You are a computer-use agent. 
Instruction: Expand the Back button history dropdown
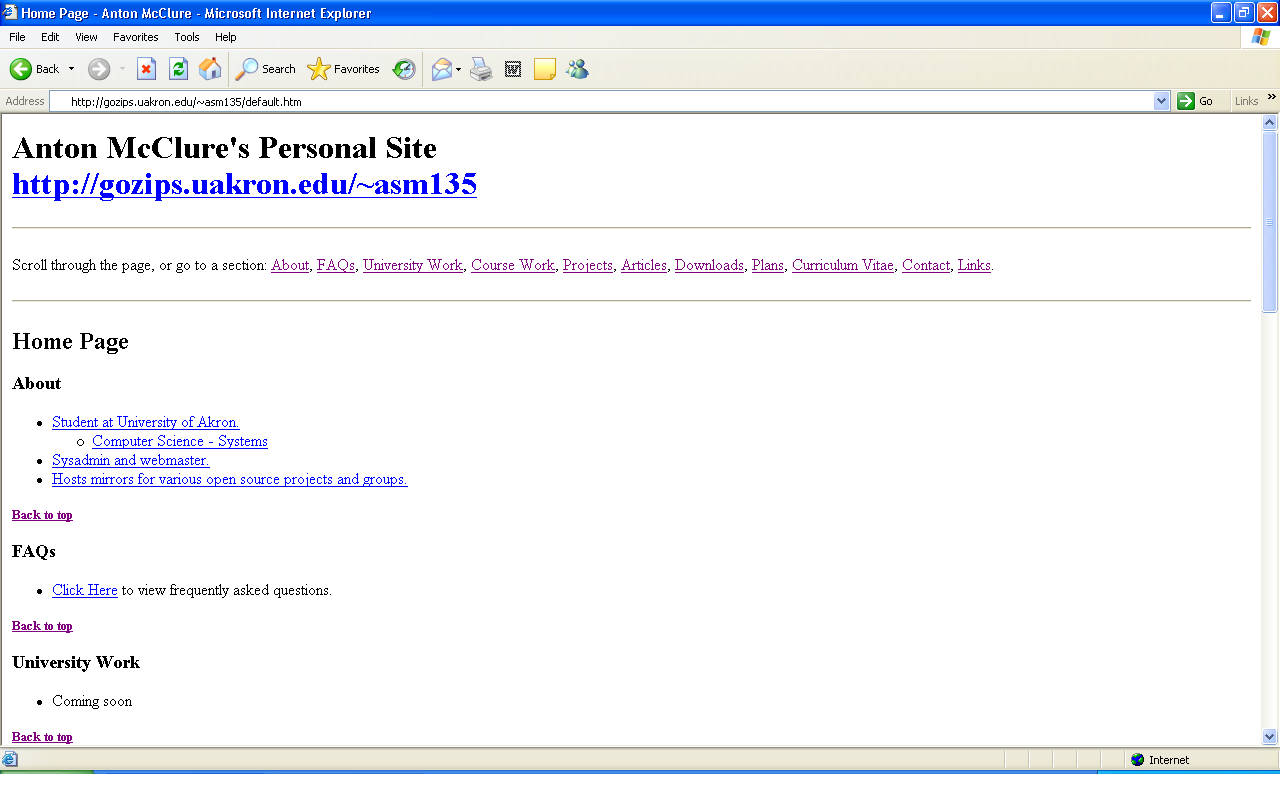click(71, 69)
